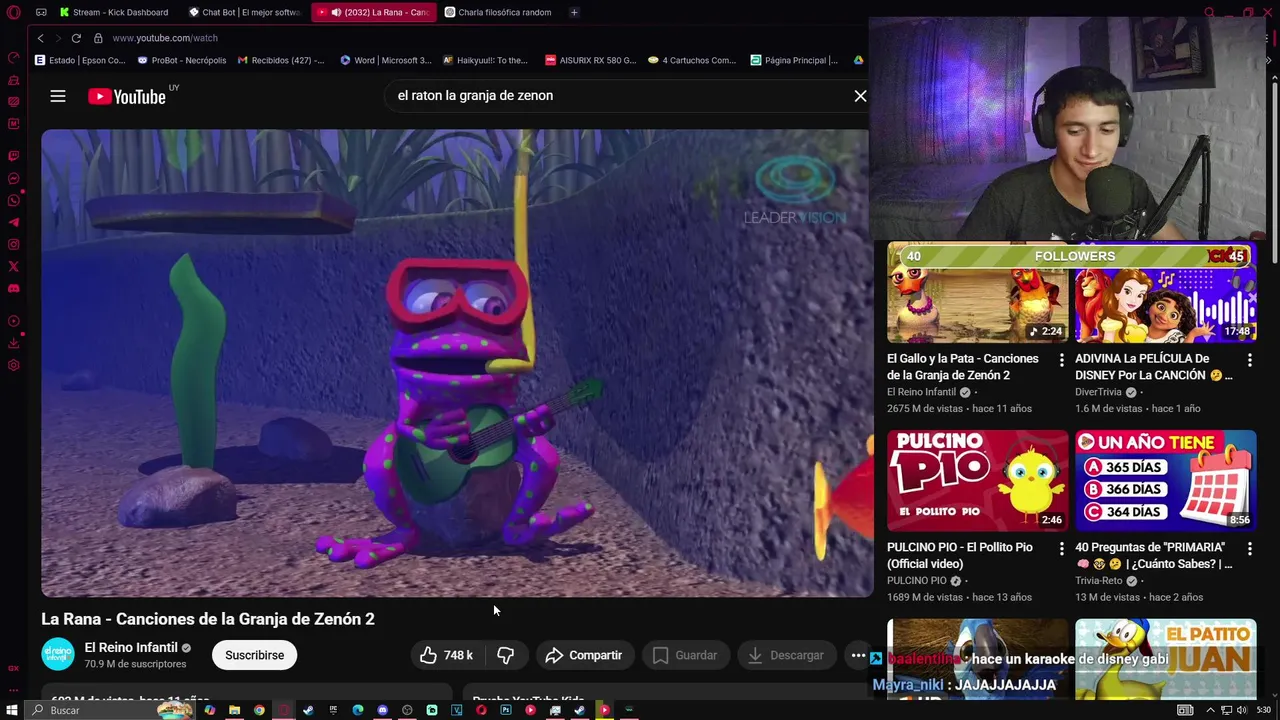Open 'El Gallo y la Pata' video title
1280x720 pixels.
click(x=963, y=366)
